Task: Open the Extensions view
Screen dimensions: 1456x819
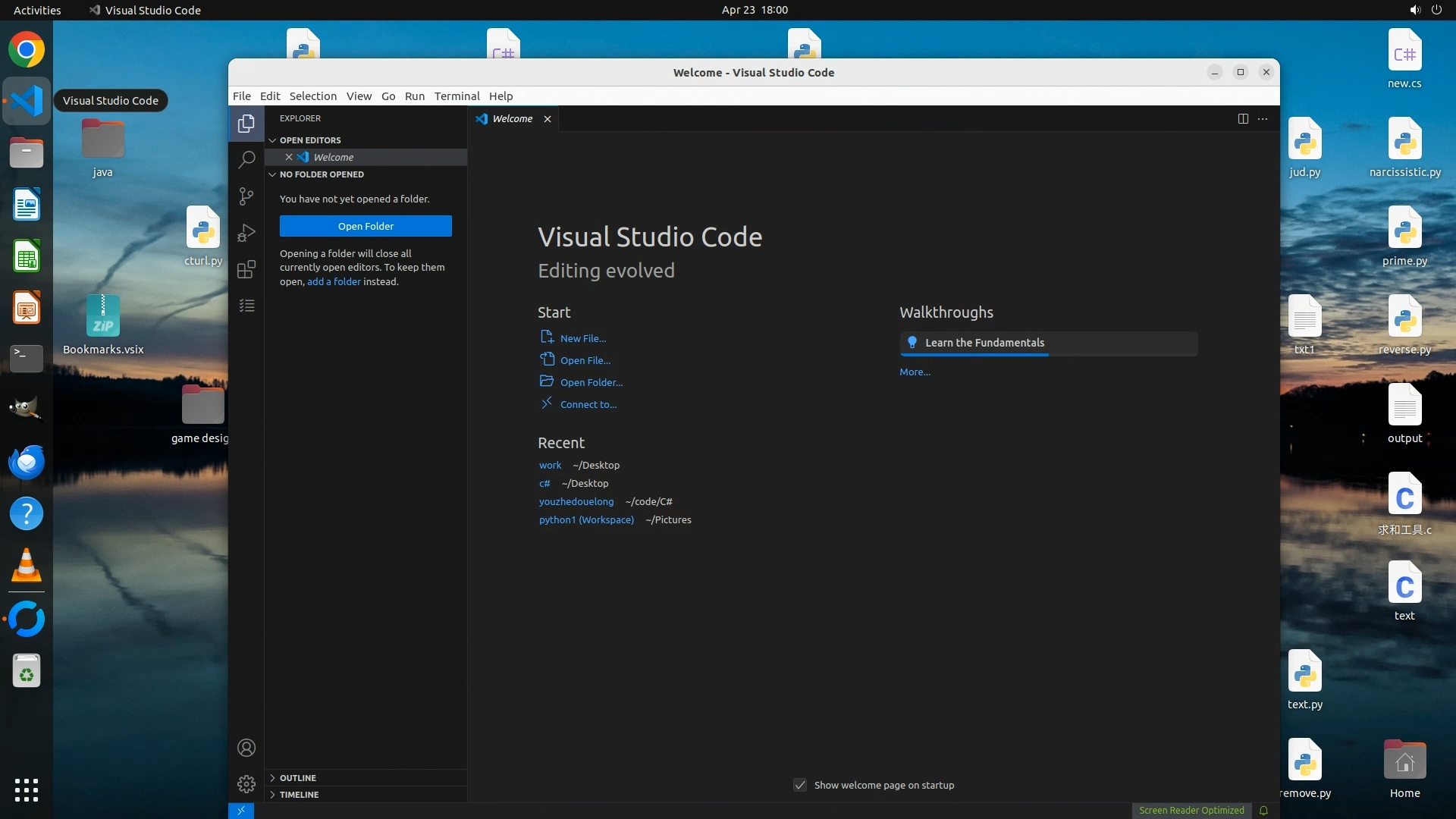Action: (x=246, y=269)
